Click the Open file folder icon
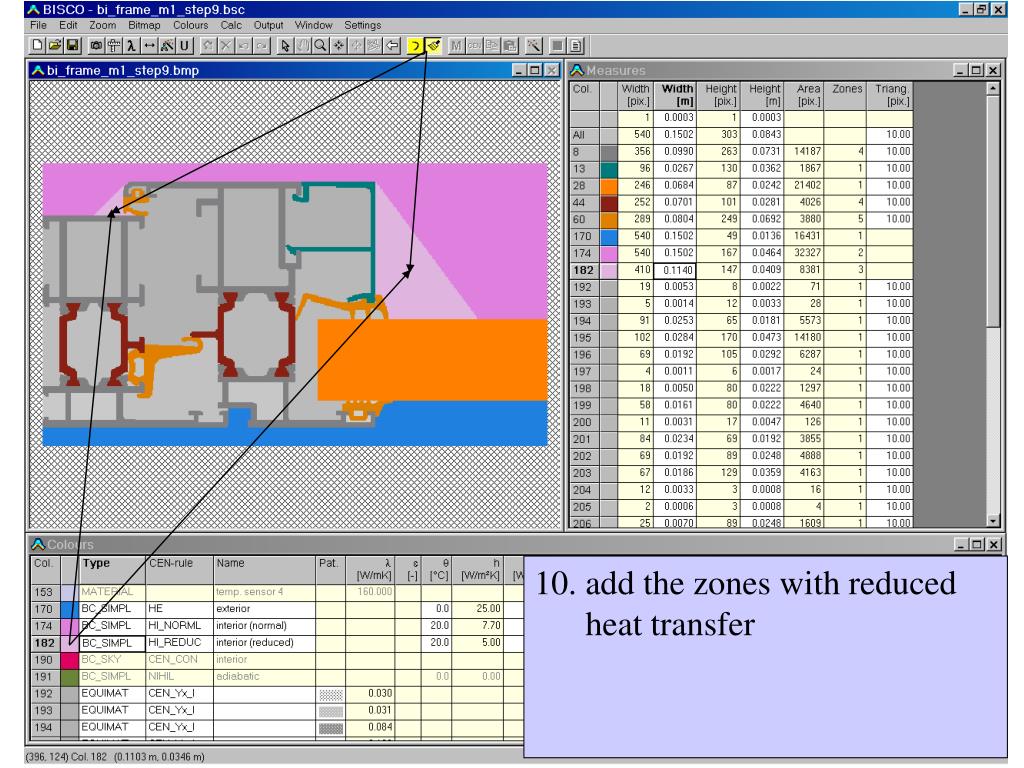Screen dimensions: 1024x768 (x=55, y=46)
